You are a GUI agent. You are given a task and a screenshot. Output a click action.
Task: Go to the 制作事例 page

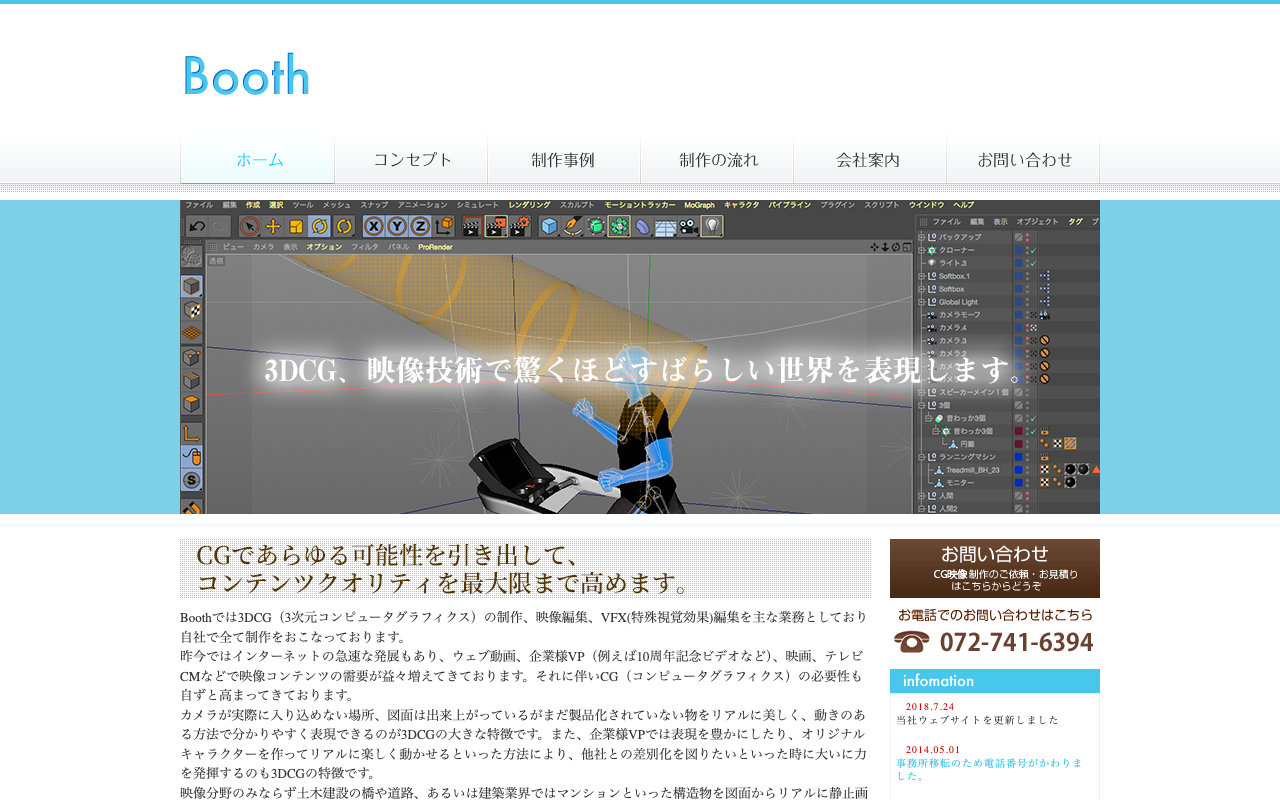(x=564, y=159)
